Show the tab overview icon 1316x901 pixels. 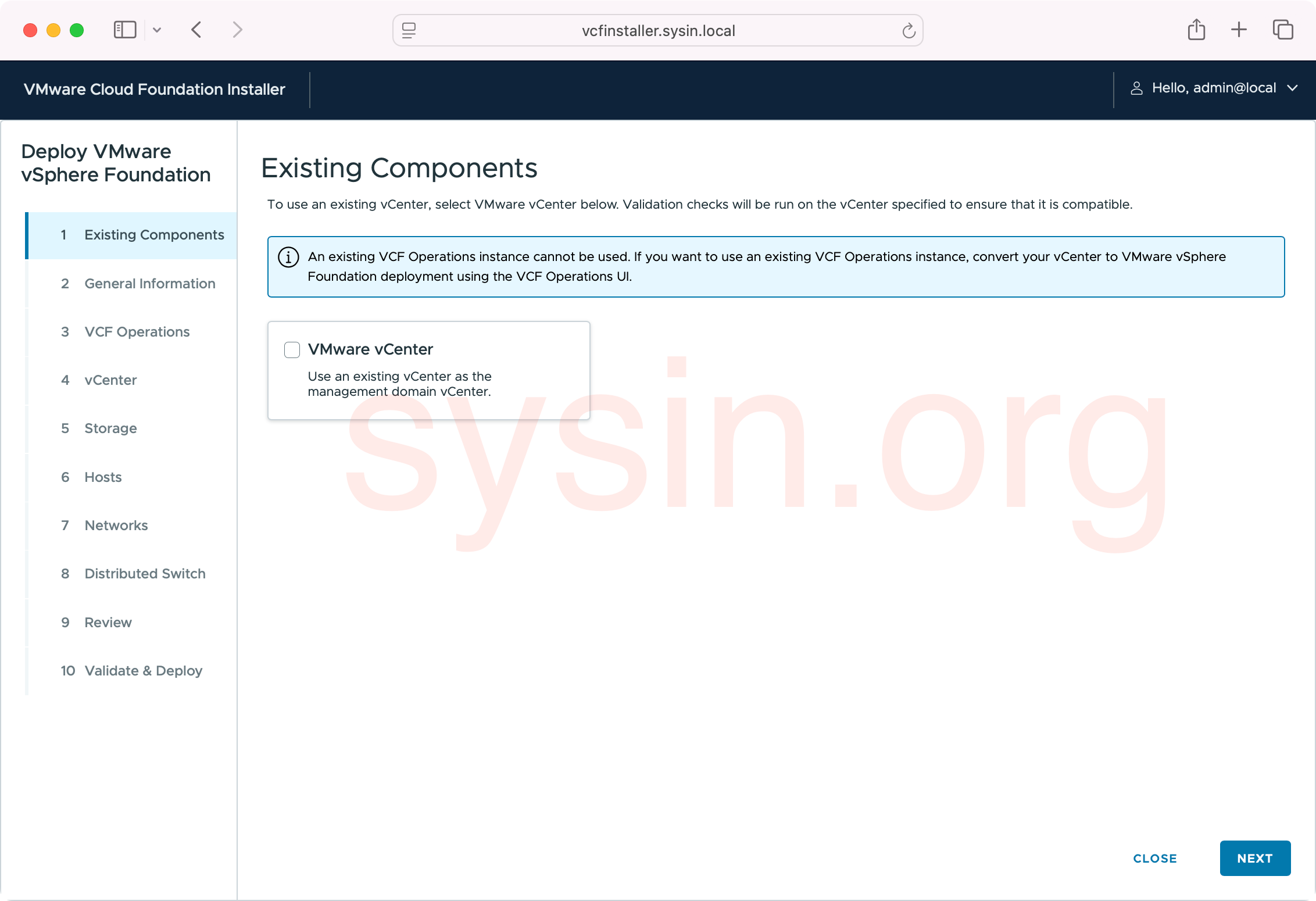pyautogui.click(x=1282, y=30)
